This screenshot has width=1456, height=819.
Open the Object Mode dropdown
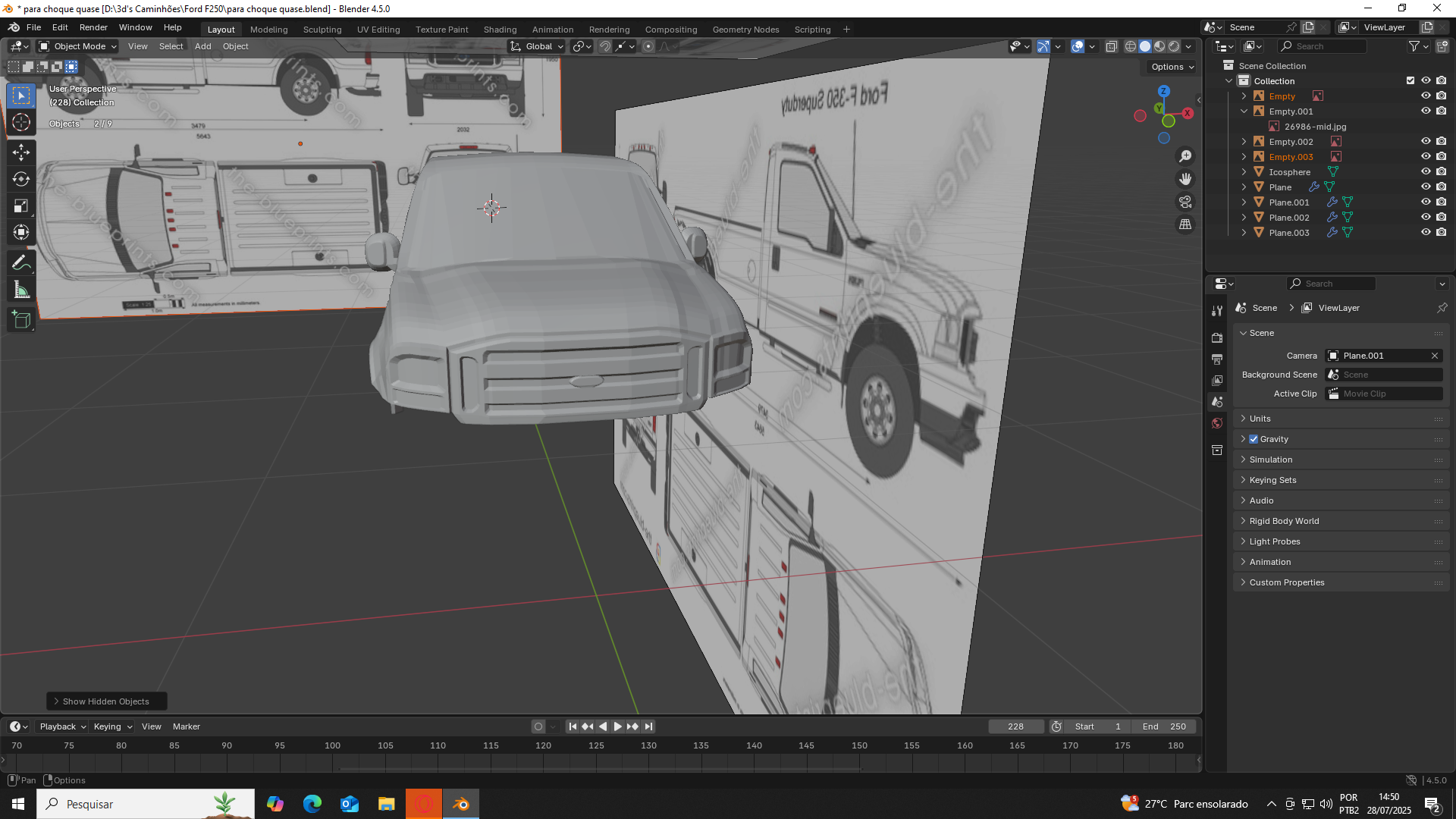(78, 46)
